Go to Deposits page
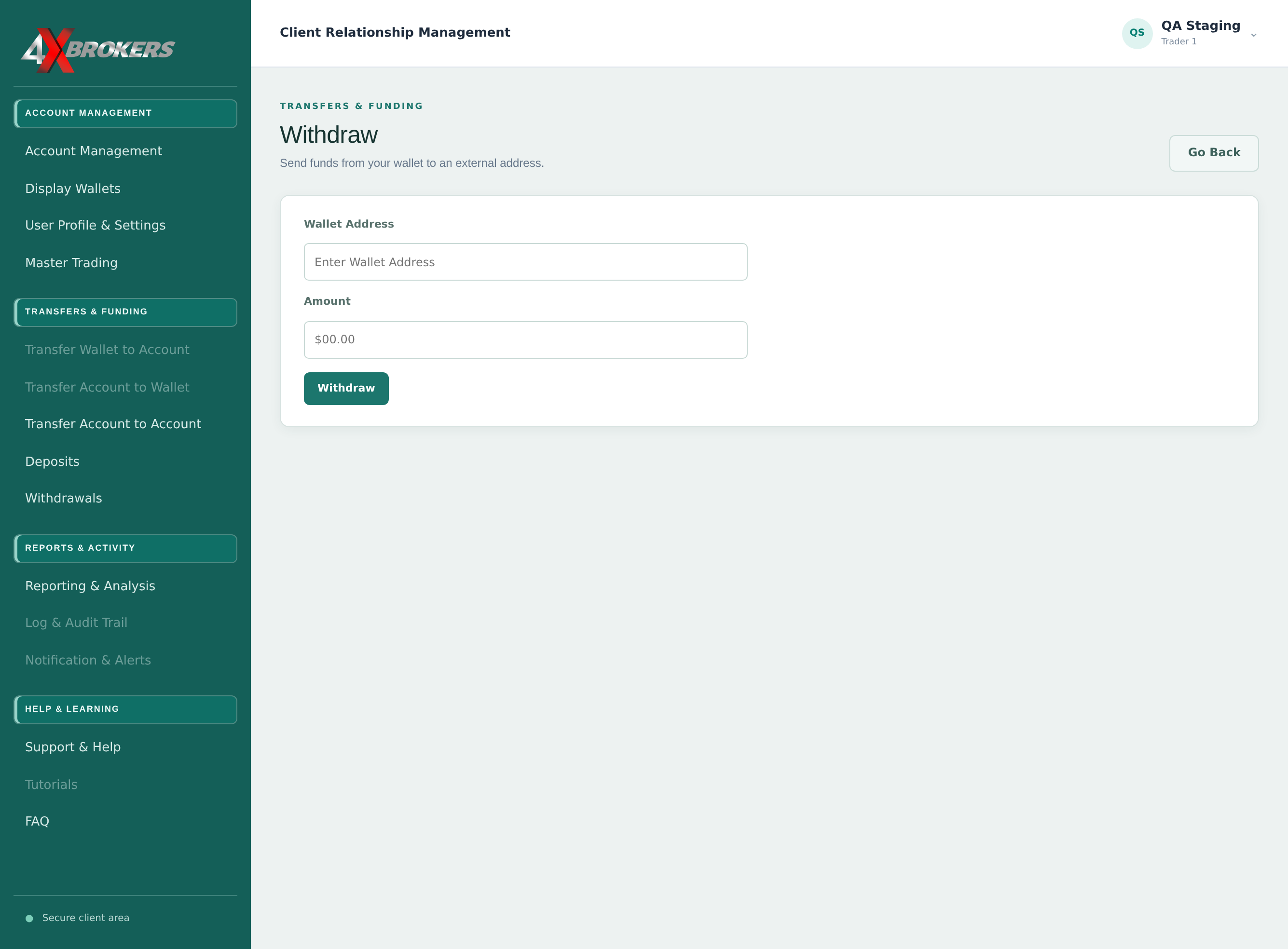 pos(52,461)
